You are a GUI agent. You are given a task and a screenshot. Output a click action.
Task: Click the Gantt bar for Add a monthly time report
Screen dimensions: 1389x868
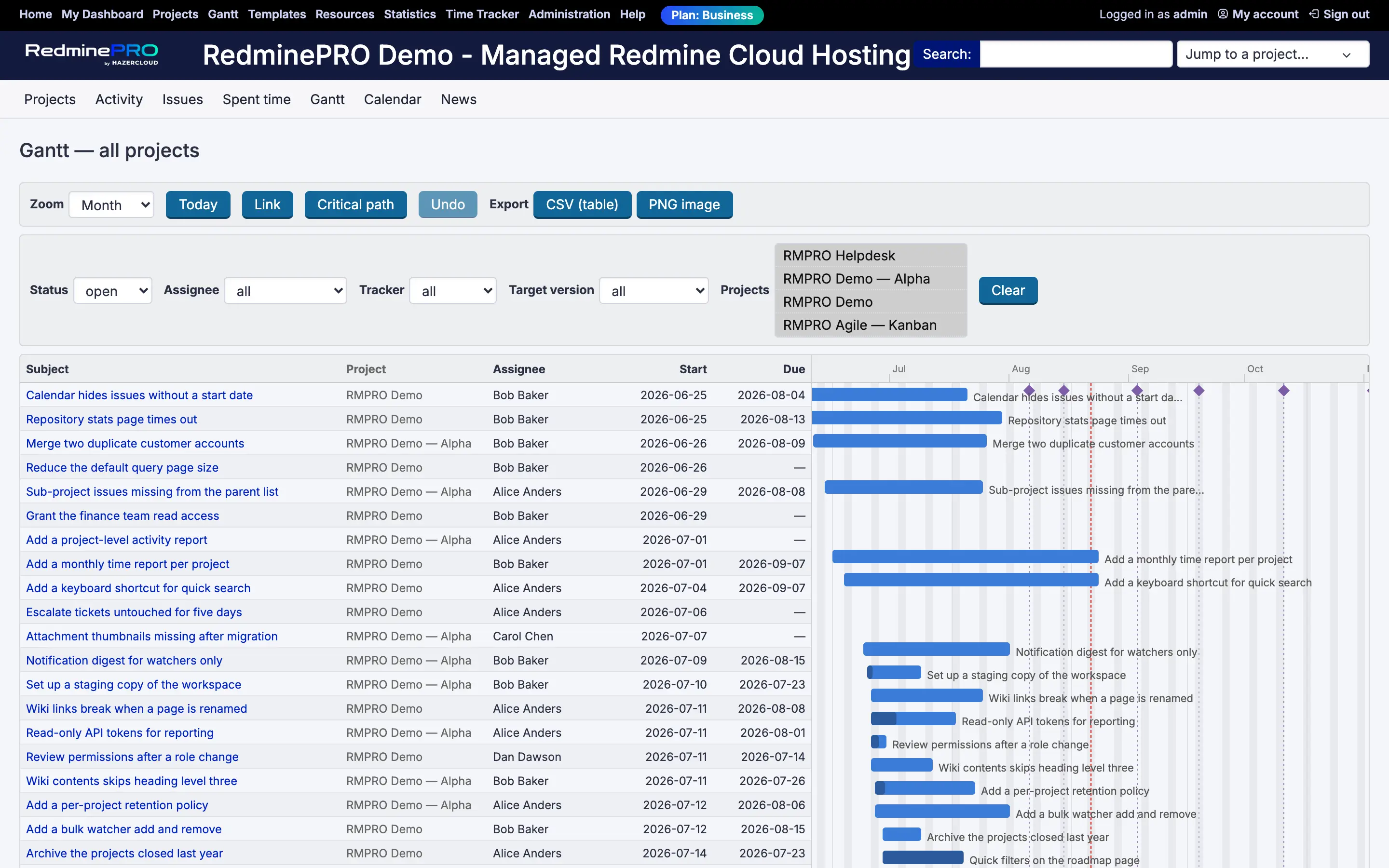tap(966, 557)
